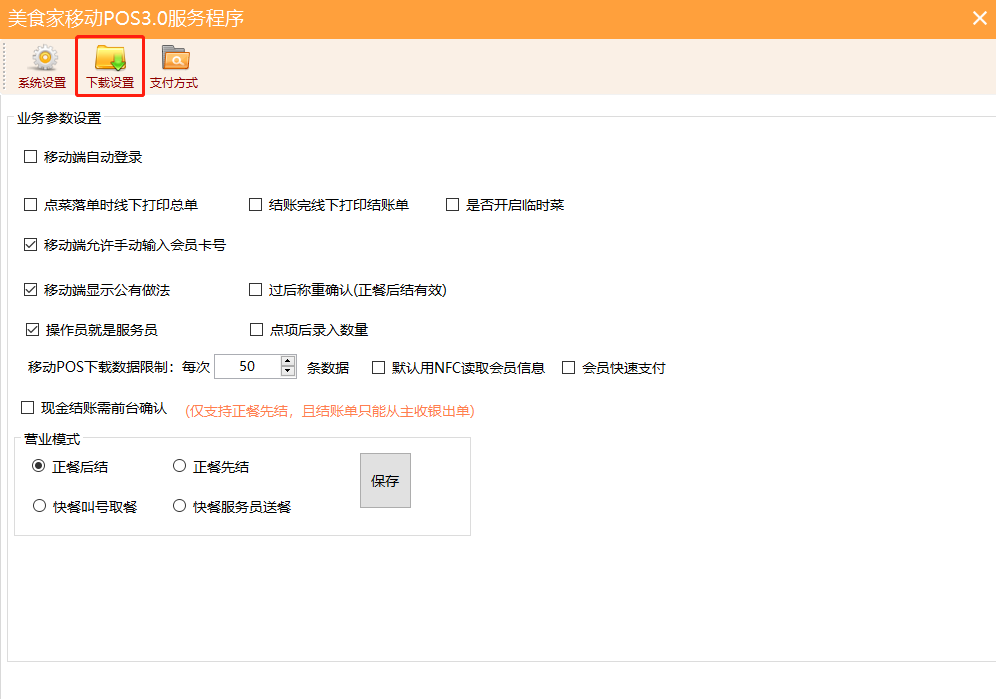Click the 保存 button
Screen dimensions: 996x699
[385, 481]
